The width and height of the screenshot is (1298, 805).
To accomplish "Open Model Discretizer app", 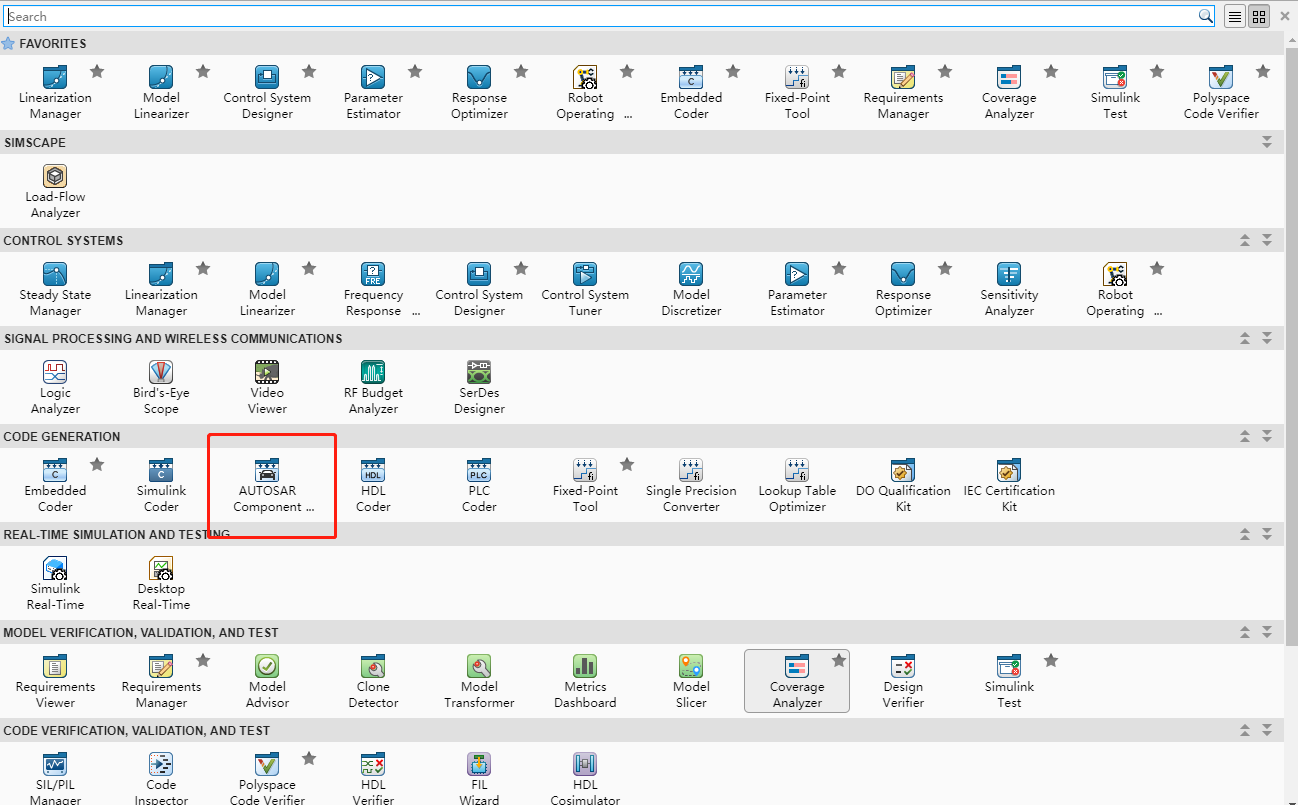I will [x=691, y=289].
